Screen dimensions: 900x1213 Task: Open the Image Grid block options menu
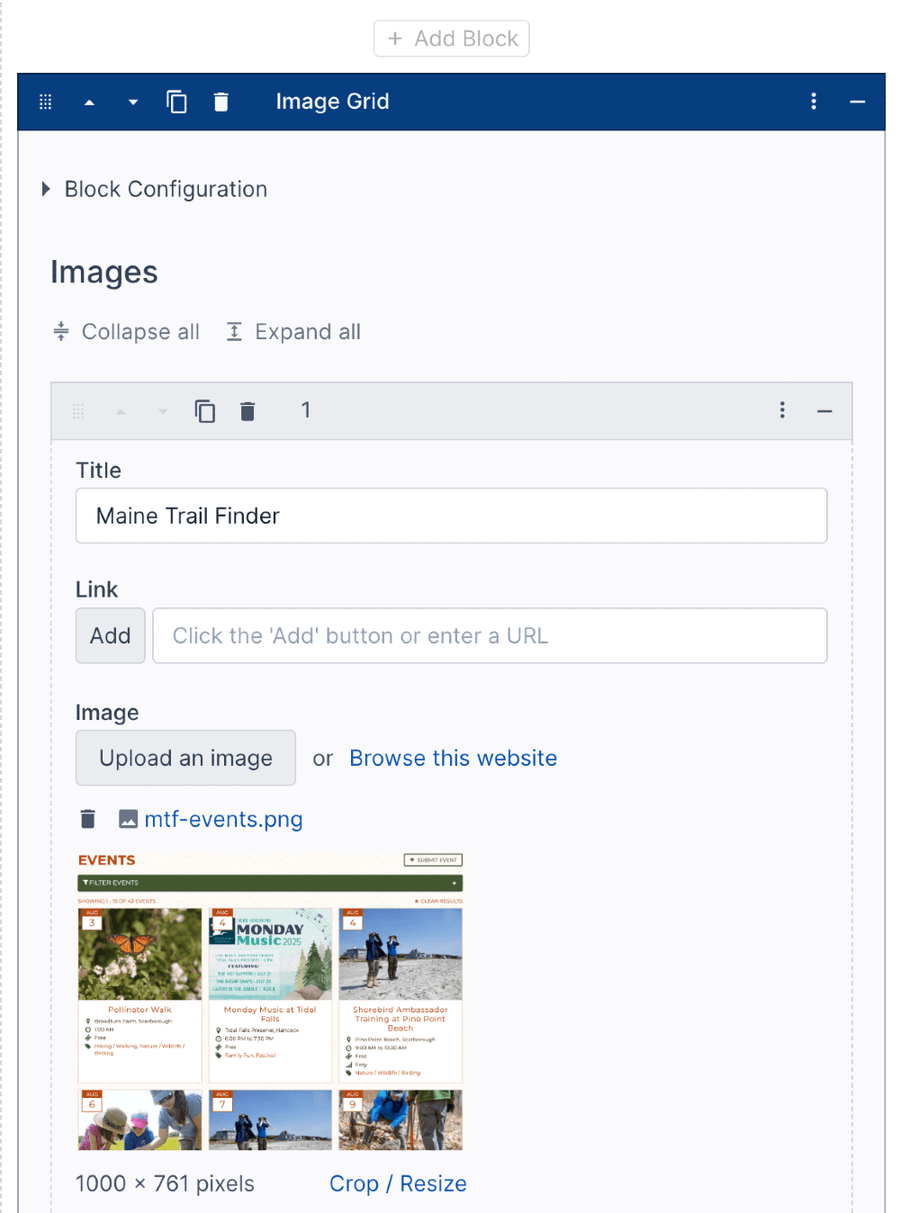[814, 101]
